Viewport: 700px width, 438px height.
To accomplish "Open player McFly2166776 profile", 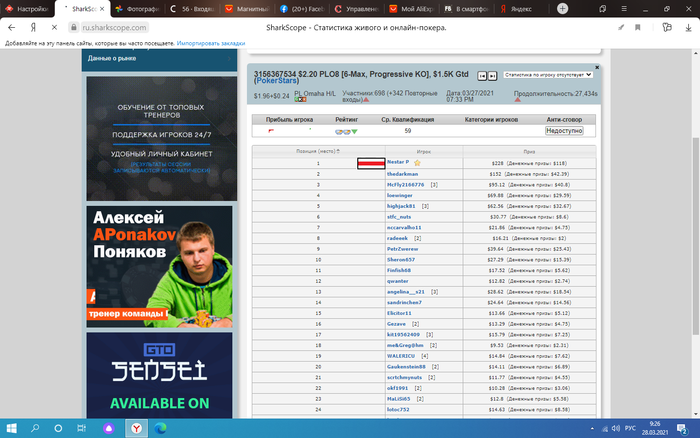I will point(405,185).
